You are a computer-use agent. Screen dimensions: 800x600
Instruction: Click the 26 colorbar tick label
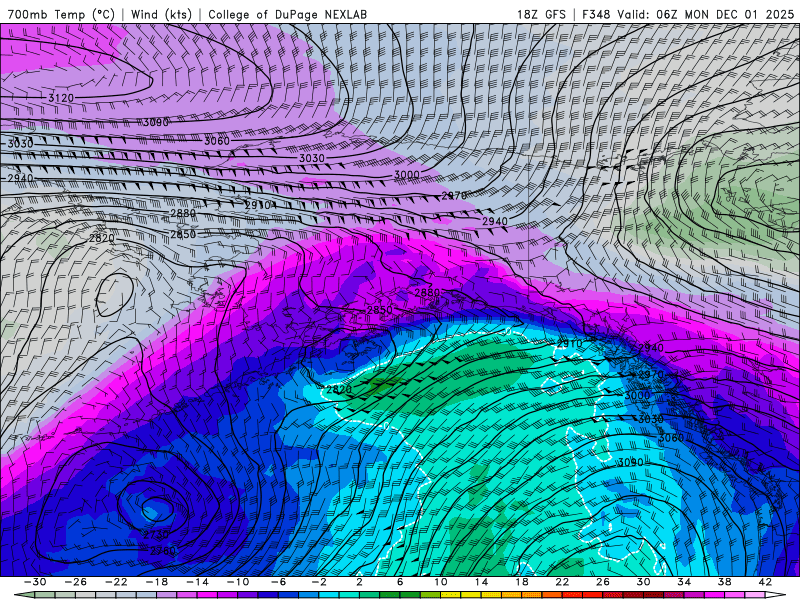[603, 582]
